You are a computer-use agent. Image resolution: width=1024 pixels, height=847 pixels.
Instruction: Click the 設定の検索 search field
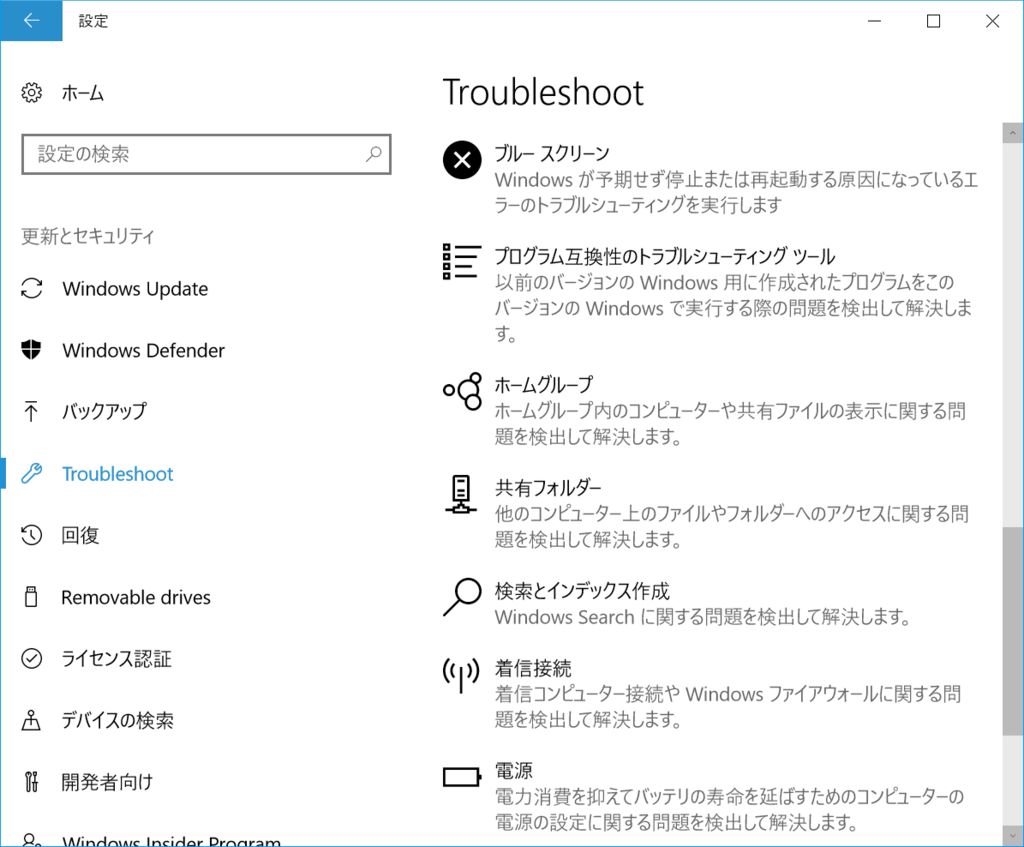pyautogui.click(x=206, y=154)
